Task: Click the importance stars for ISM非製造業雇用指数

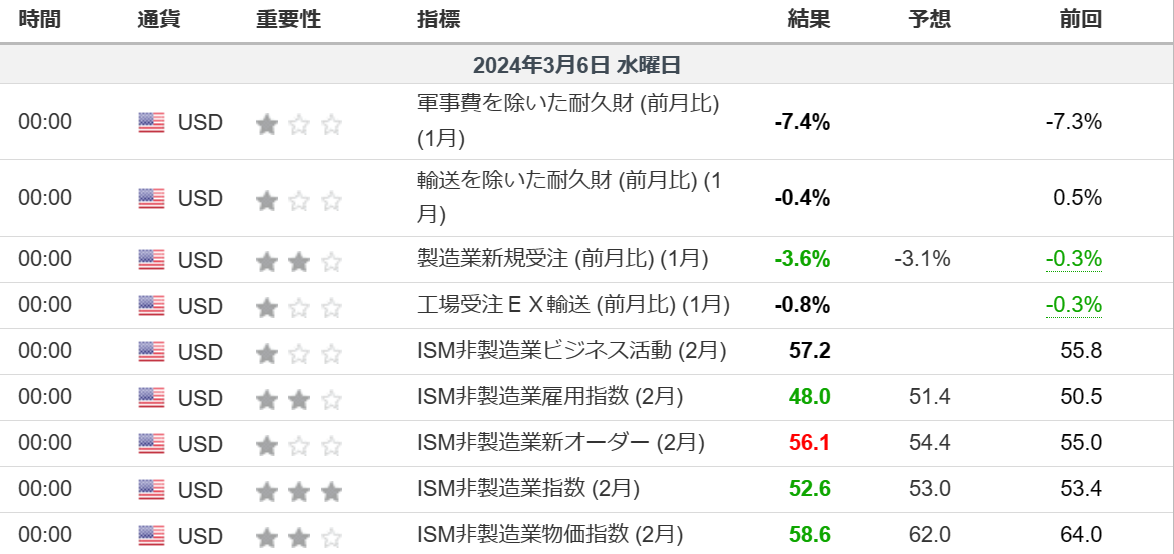Action: [x=299, y=399]
